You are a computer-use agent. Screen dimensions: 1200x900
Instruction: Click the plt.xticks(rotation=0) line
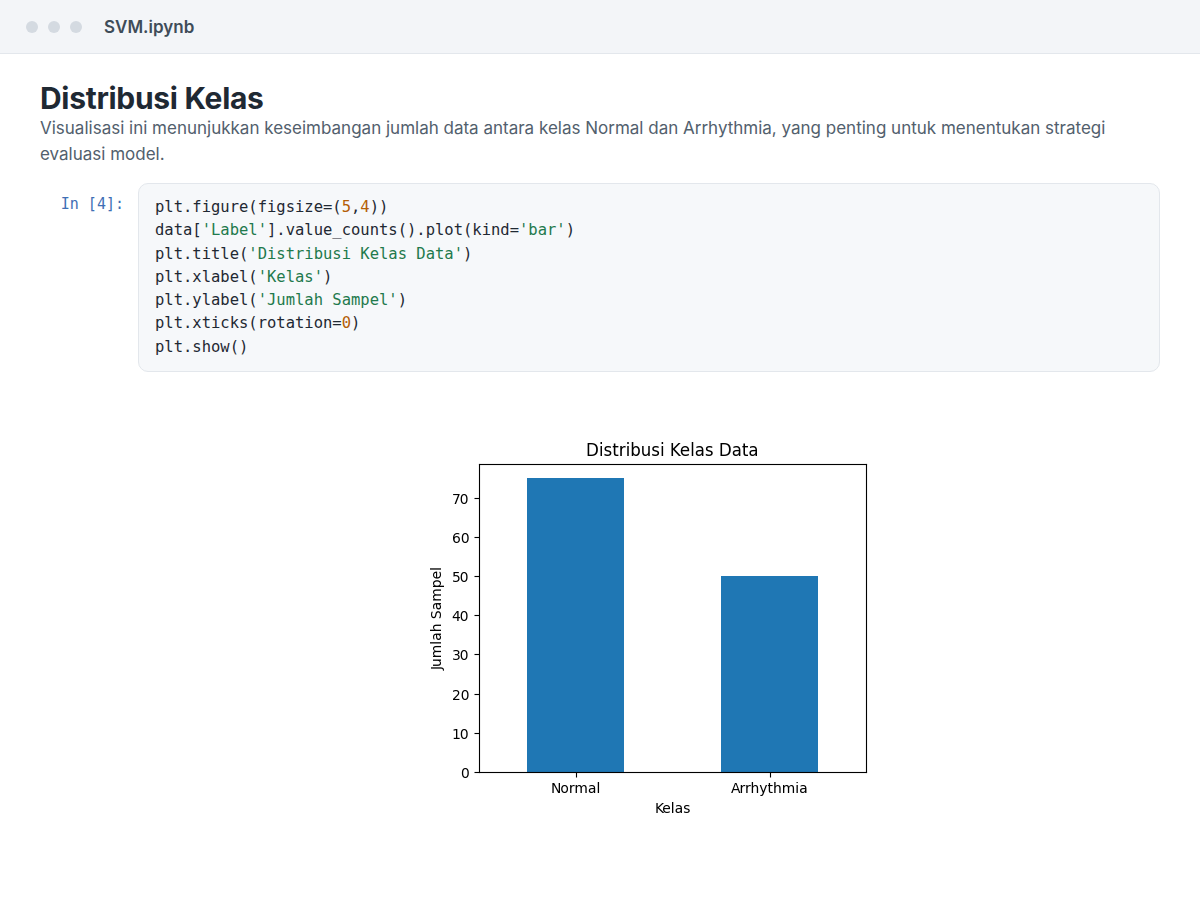pyautogui.click(x=257, y=323)
